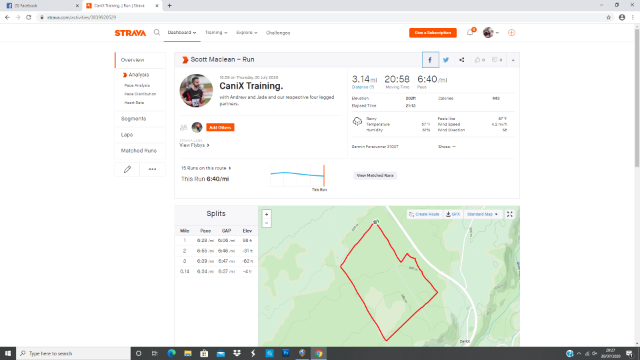Open the Dashboard dropdown menu
Screen dimensions: 640x360
point(182,33)
